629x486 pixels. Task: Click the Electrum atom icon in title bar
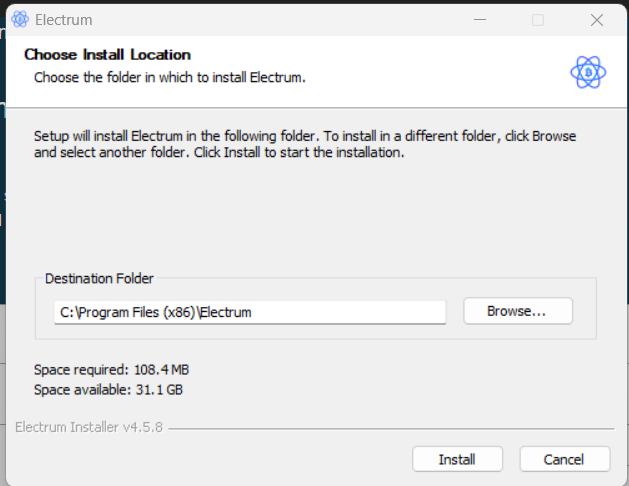[x=19, y=19]
